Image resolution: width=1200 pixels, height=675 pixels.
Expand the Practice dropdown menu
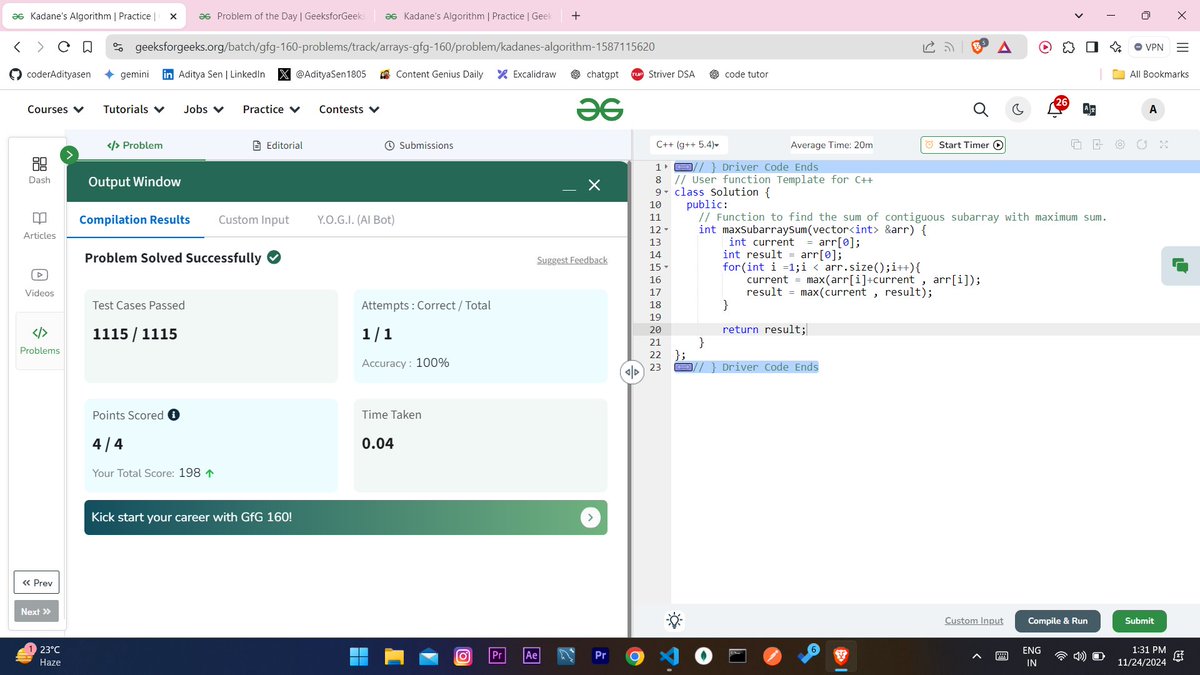tap(271, 110)
